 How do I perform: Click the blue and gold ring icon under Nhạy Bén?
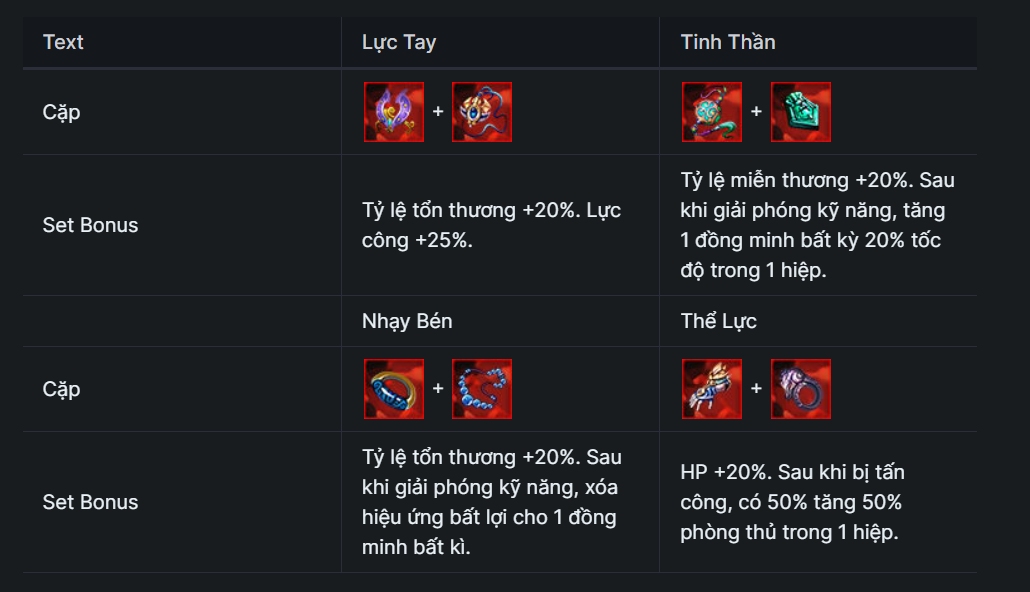click(x=393, y=389)
